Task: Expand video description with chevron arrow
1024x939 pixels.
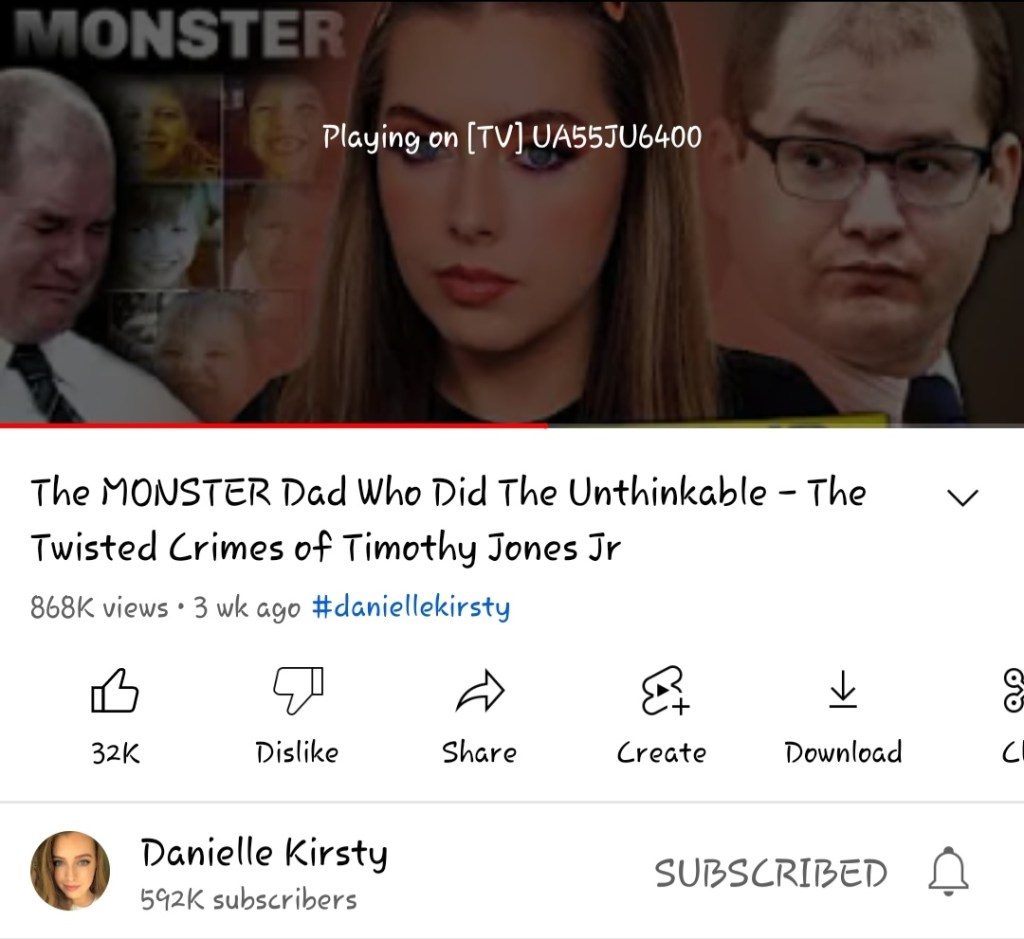Action: pos(963,498)
